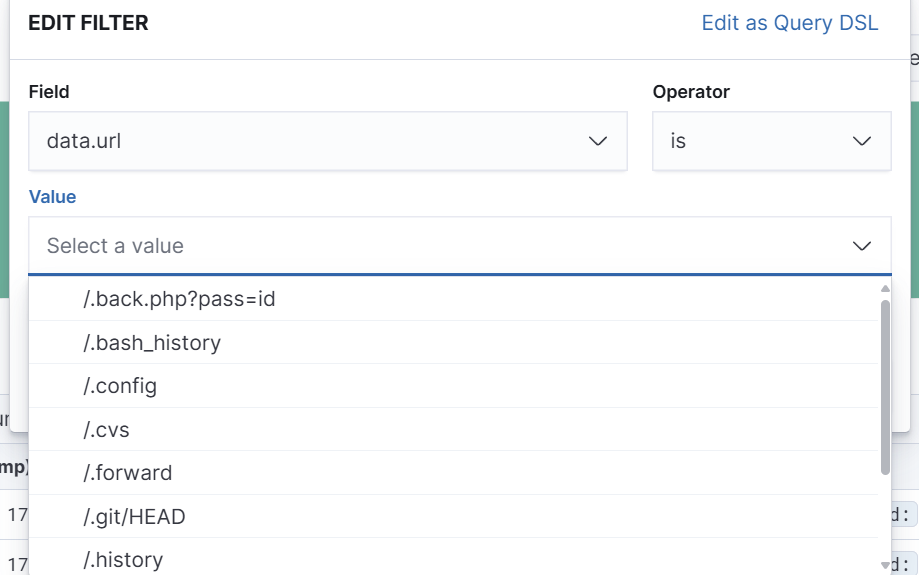919x575 pixels.
Task: Click the Operator chevron arrow icon
Action: (x=861, y=141)
